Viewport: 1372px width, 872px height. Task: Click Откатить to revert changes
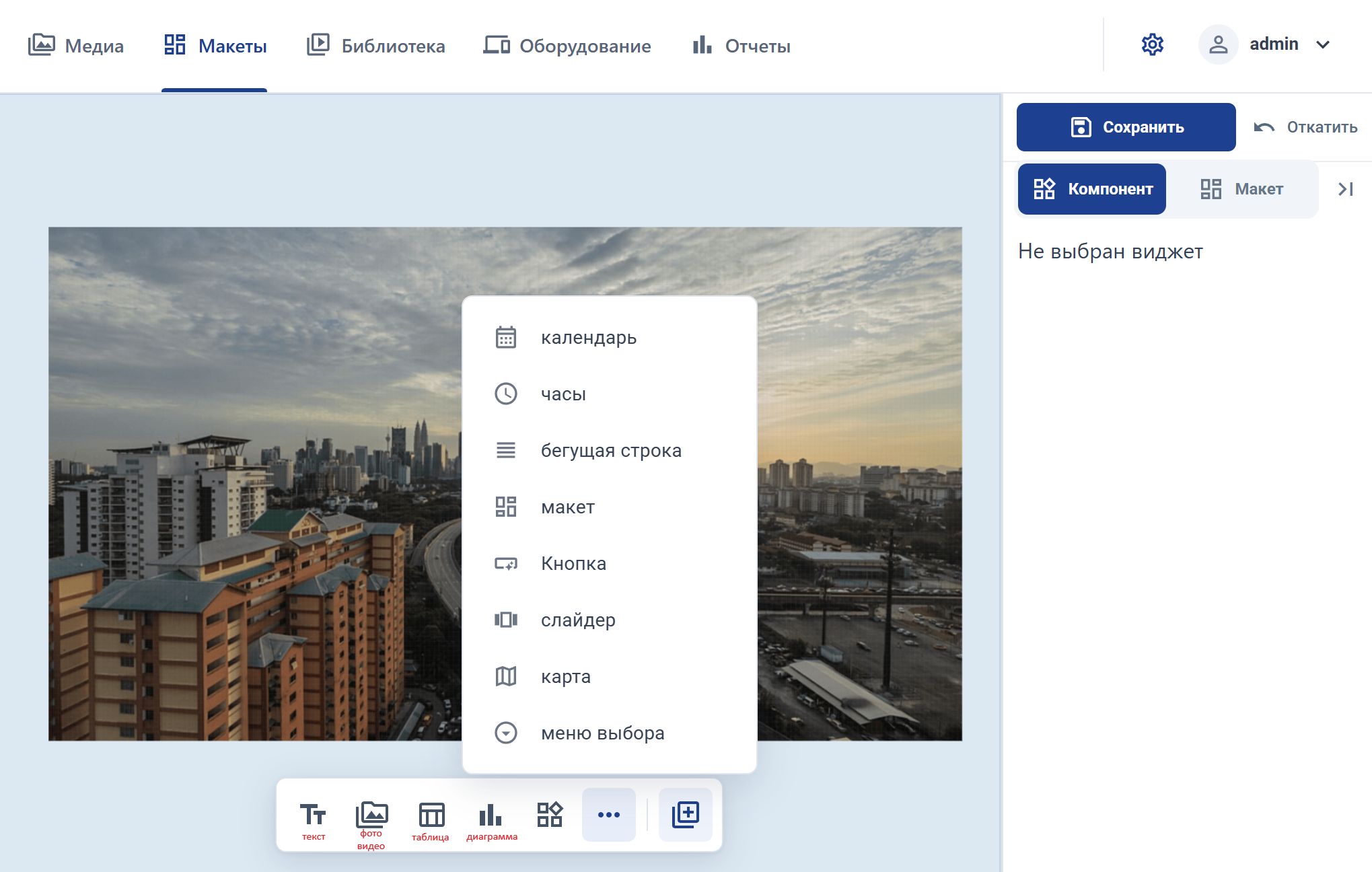click(1305, 127)
